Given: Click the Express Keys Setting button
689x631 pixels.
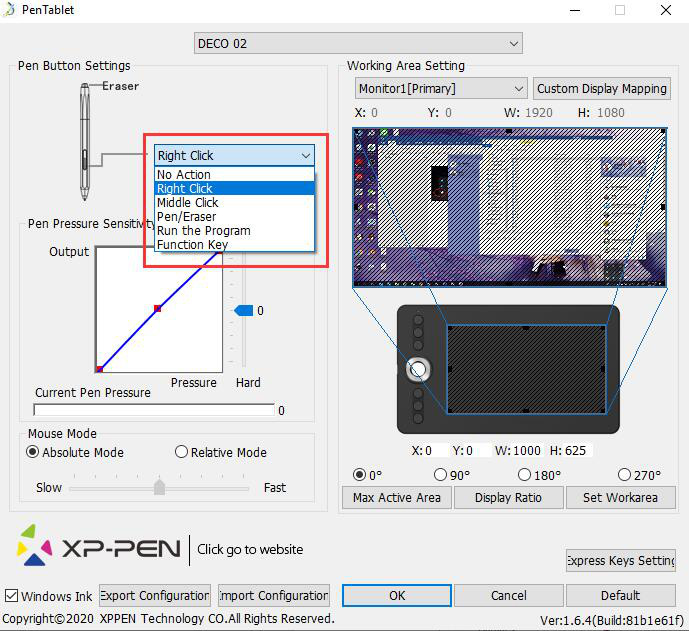Looking at the screenshot, I should 620,560.
